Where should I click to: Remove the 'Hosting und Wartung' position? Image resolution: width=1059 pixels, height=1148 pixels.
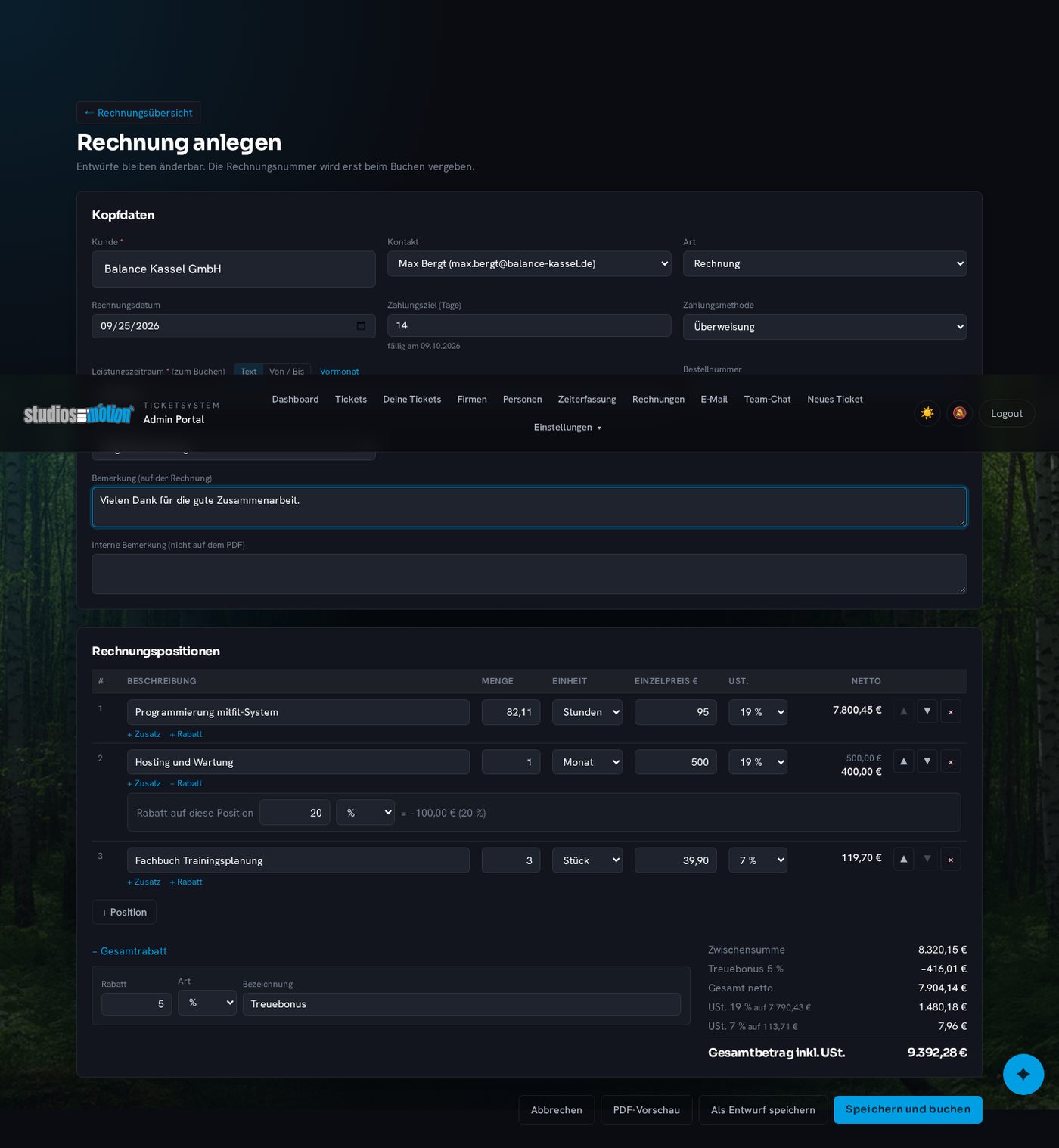tap(951, 761)
